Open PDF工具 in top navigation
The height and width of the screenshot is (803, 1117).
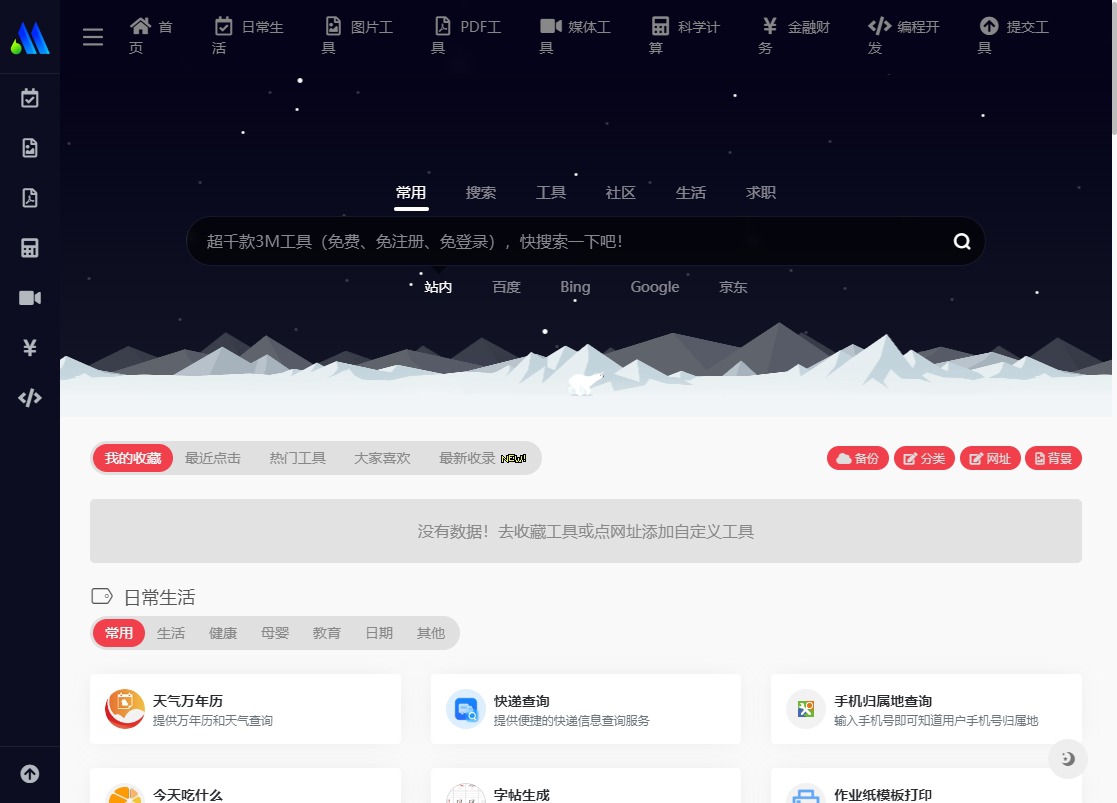[466, 36]
